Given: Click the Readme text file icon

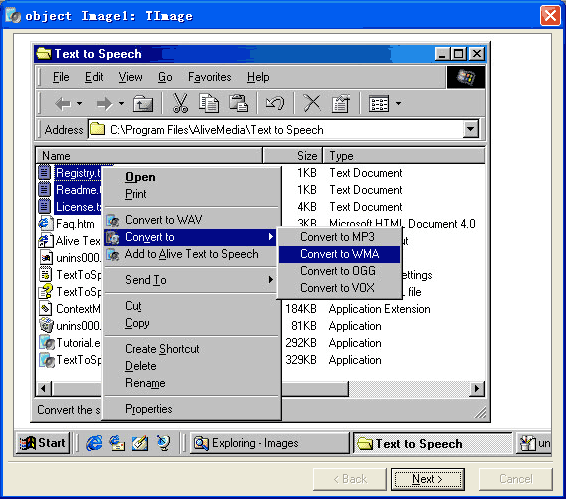Looking at the screenshot, I should pos(45,190).
